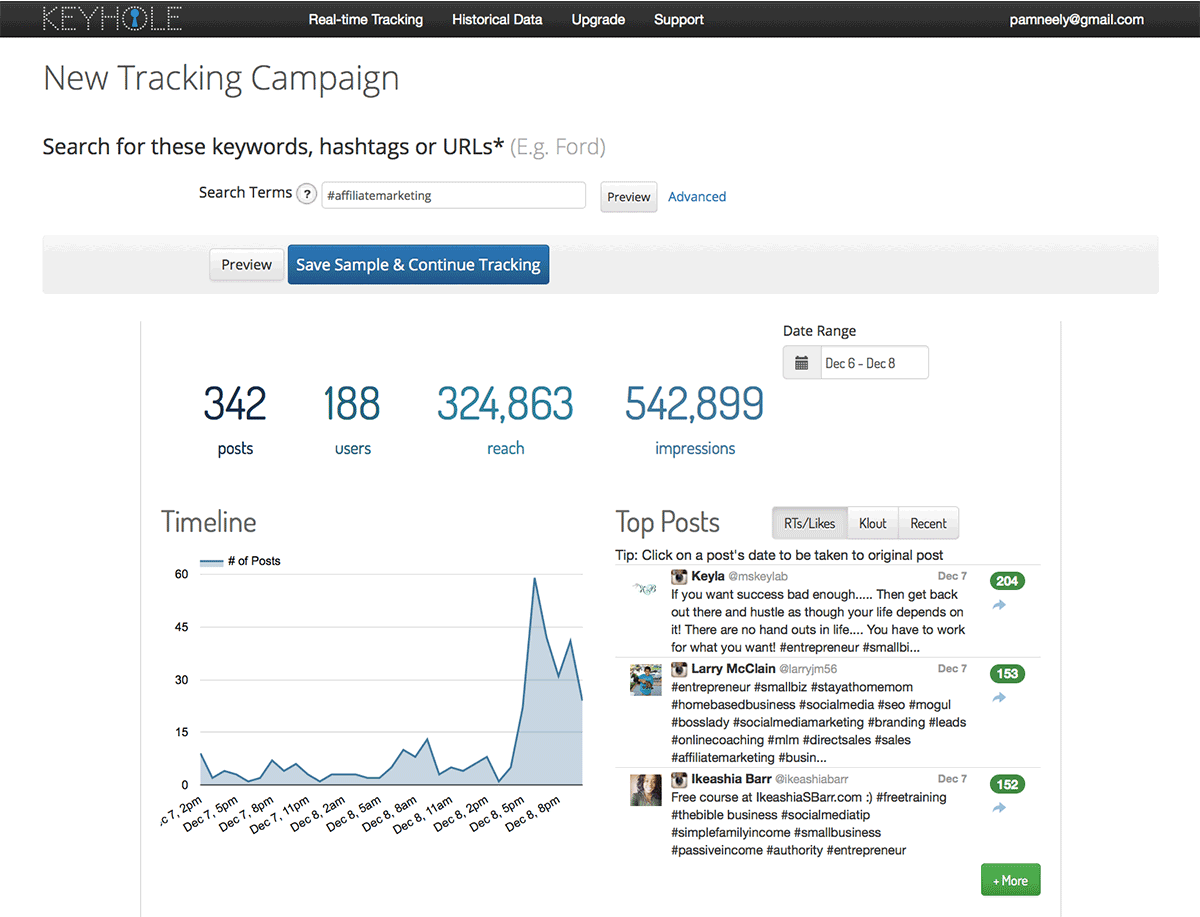1200x917 pixels.
Task: Click Instagram icon next to Ikeashia Barr
Action: point(679,779)
